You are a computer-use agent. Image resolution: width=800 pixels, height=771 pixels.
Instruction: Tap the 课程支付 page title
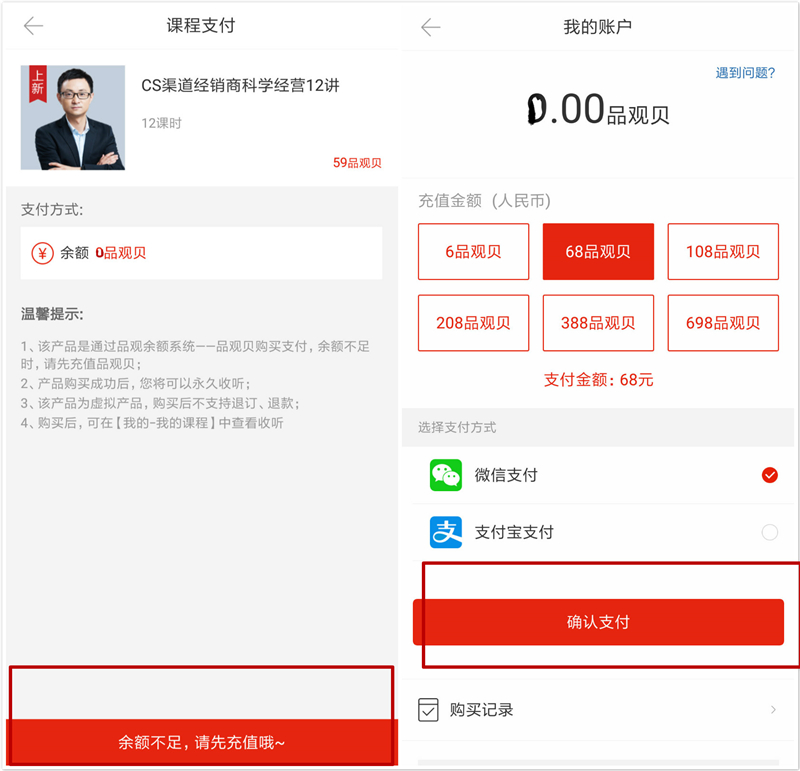point(201,26)
